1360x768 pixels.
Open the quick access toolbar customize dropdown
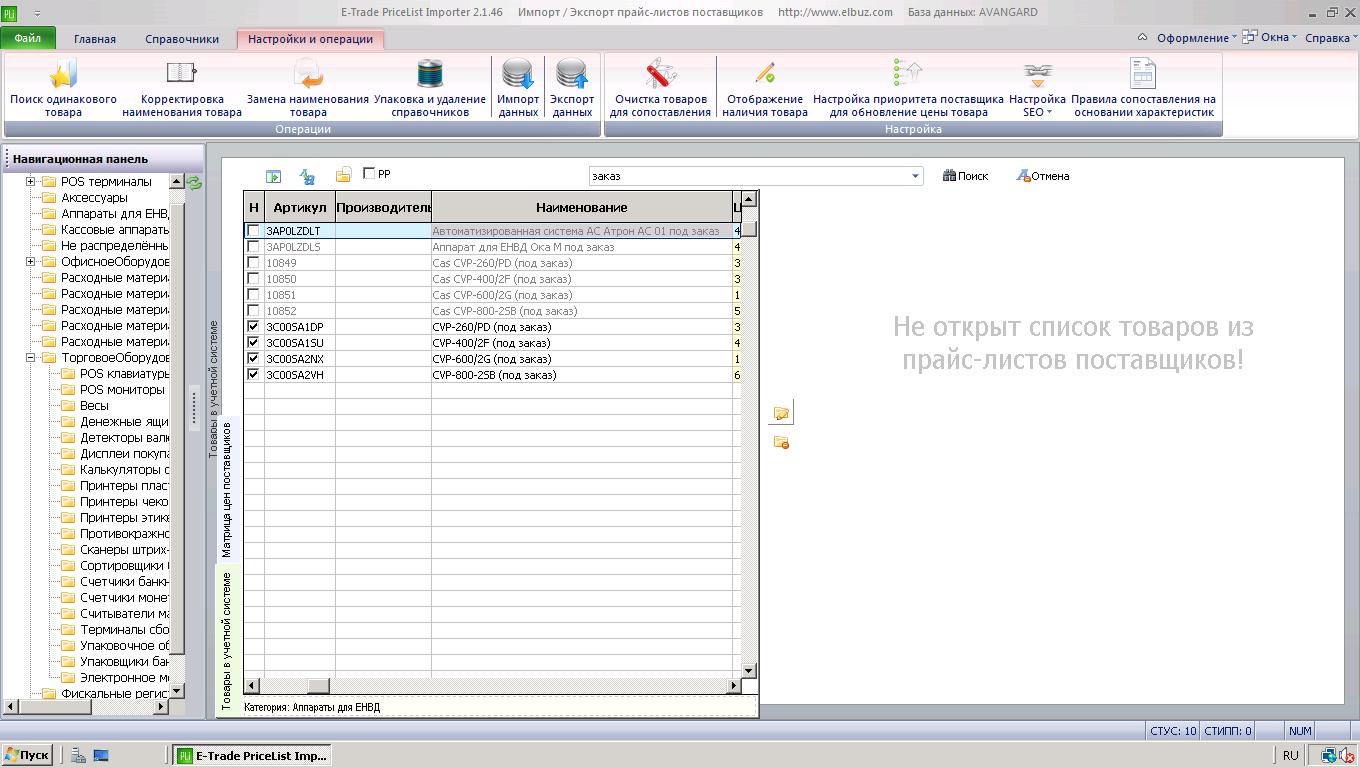click(x=38, y=13)
